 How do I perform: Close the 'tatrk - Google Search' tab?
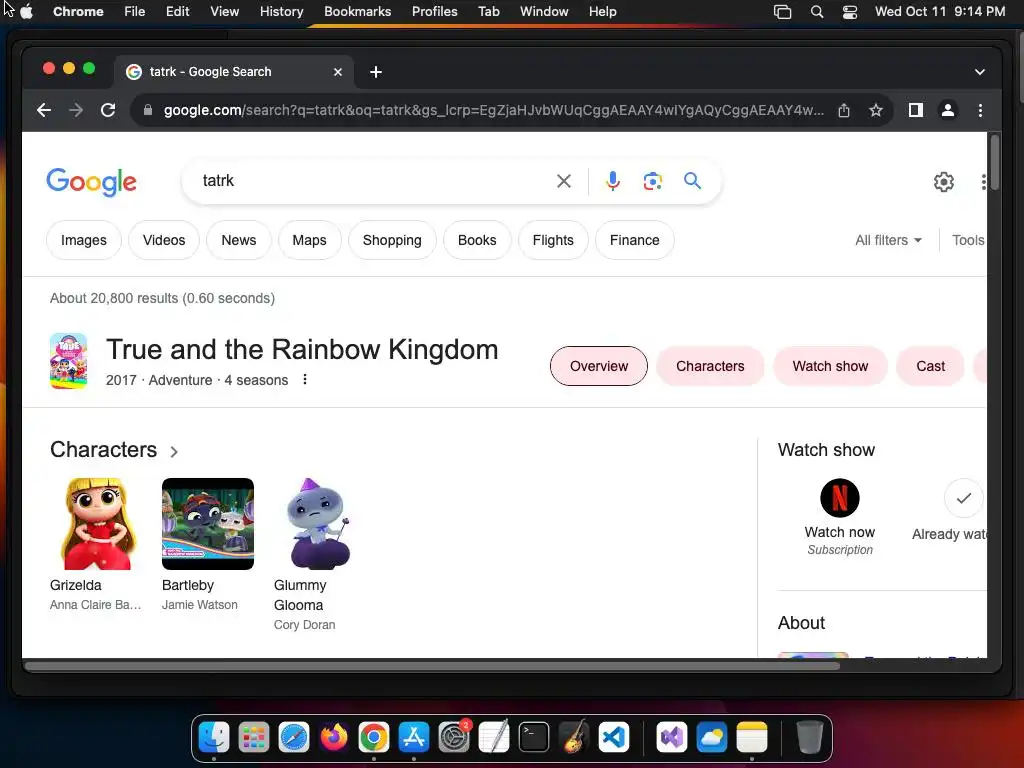point(338,72)
